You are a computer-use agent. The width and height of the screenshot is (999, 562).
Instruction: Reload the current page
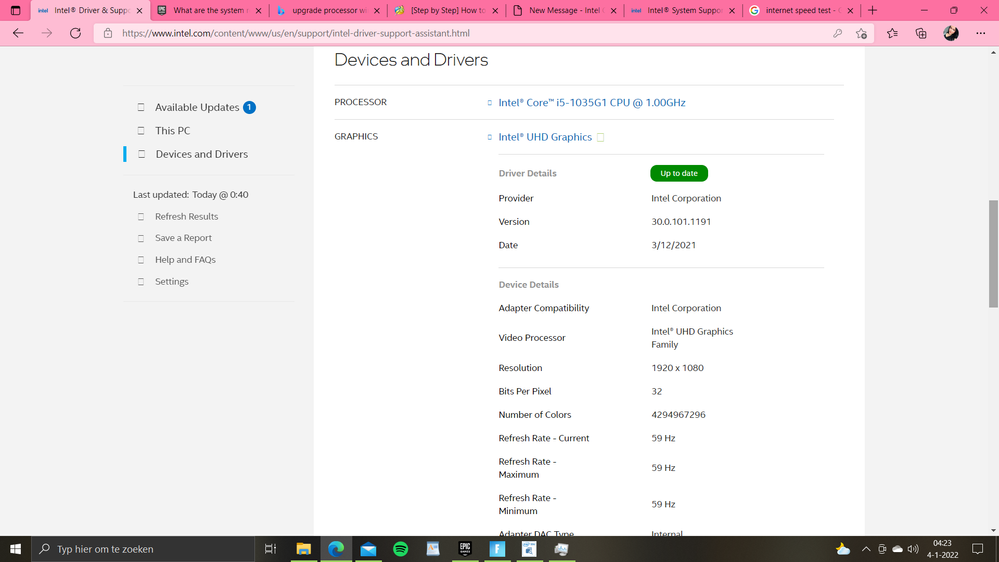[x=75, y=33]
